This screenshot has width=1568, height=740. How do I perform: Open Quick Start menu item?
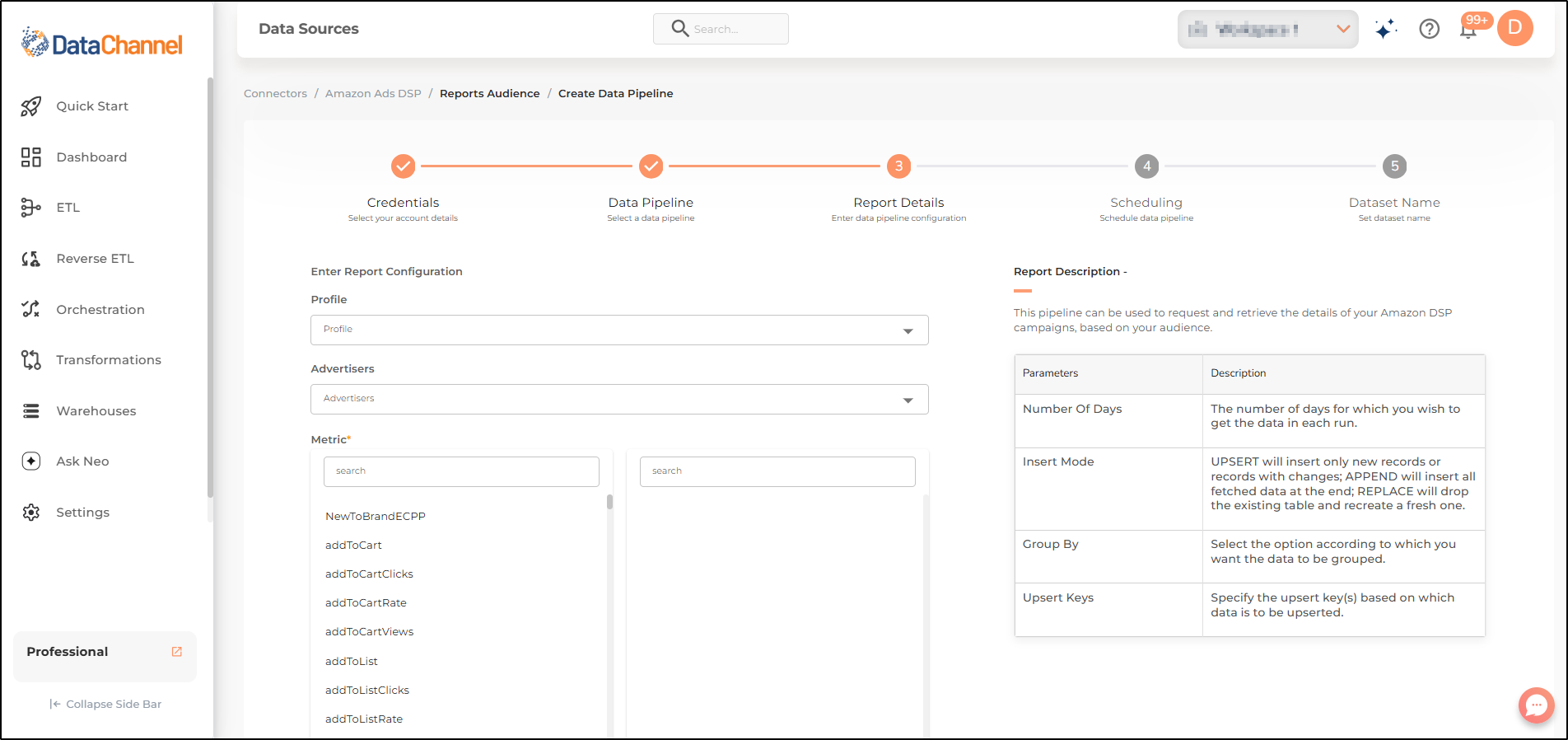coord(92,106)
